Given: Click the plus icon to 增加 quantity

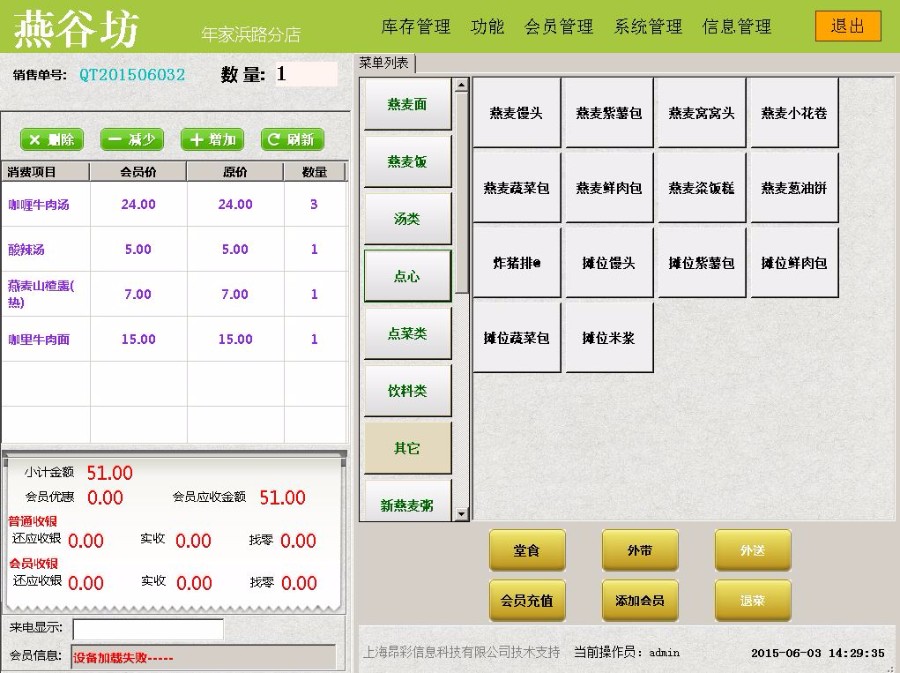Looking at the screenshot, I should pos(199,139).
